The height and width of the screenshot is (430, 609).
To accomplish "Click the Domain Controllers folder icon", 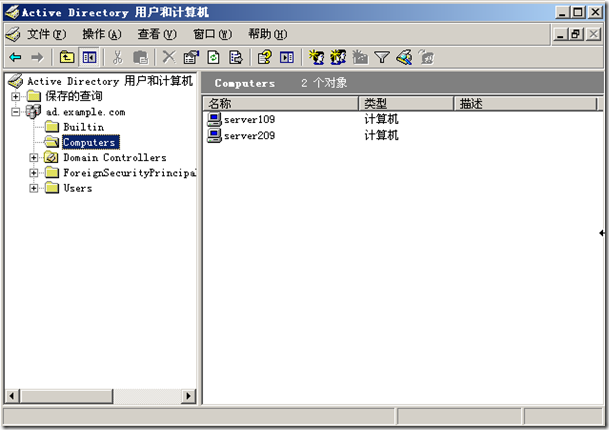I will click(x=51, y=157).
